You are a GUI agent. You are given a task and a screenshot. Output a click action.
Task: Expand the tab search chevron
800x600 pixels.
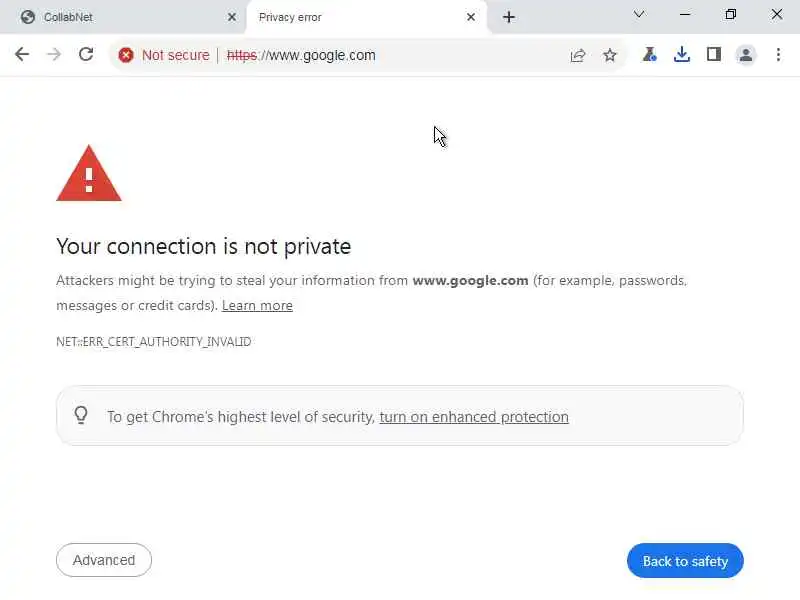point(639,14)
